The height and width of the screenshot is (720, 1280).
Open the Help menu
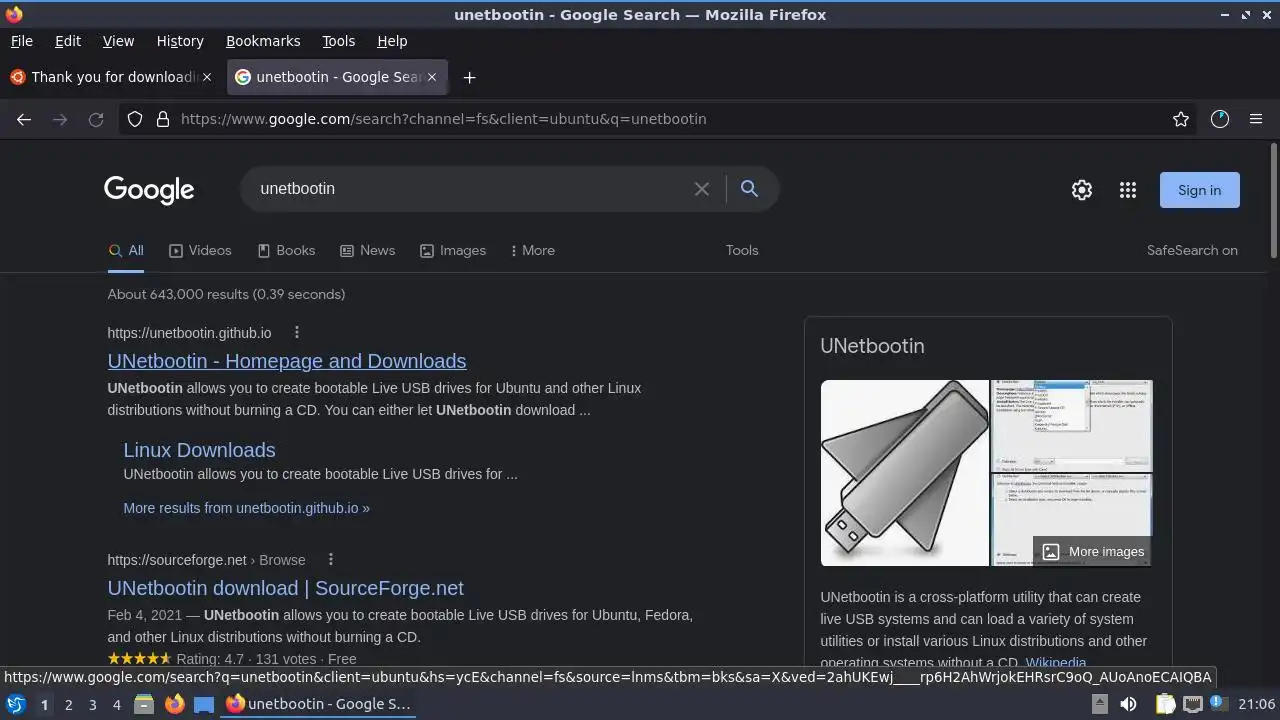[x=392, y=41]
